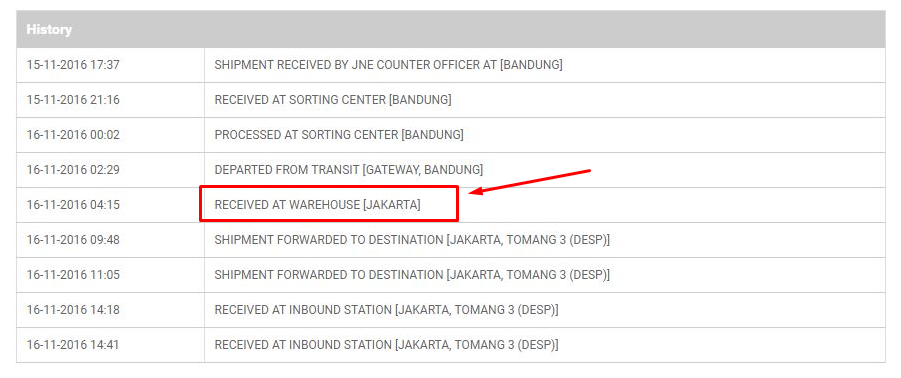
Task: Select the timestamp 16-11-2016 02:29
Action: (x=73, y=170)
